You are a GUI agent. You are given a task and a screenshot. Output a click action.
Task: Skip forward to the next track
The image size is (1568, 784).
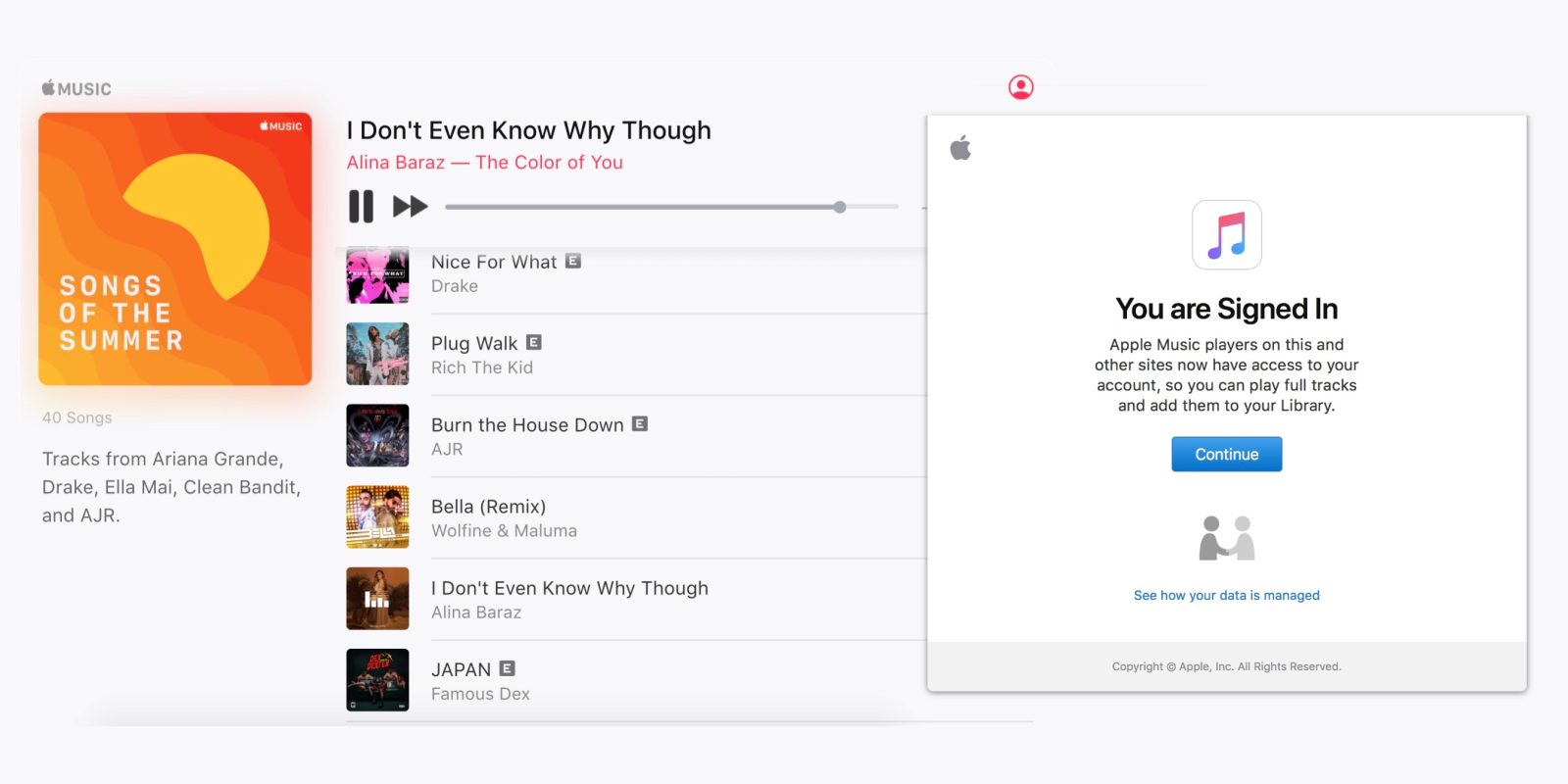(410, 207)
